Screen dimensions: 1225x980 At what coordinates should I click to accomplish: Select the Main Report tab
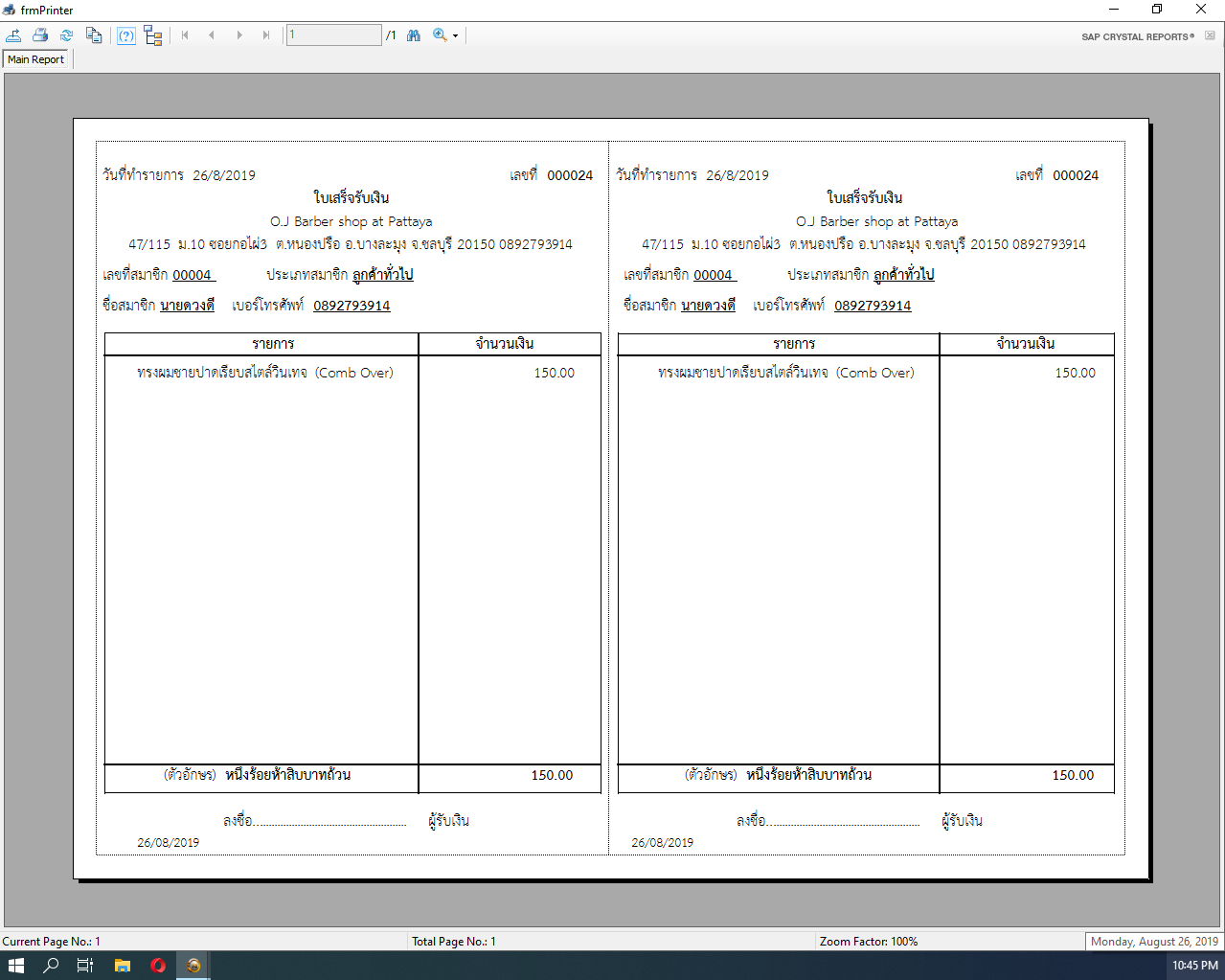pos(36,59)
